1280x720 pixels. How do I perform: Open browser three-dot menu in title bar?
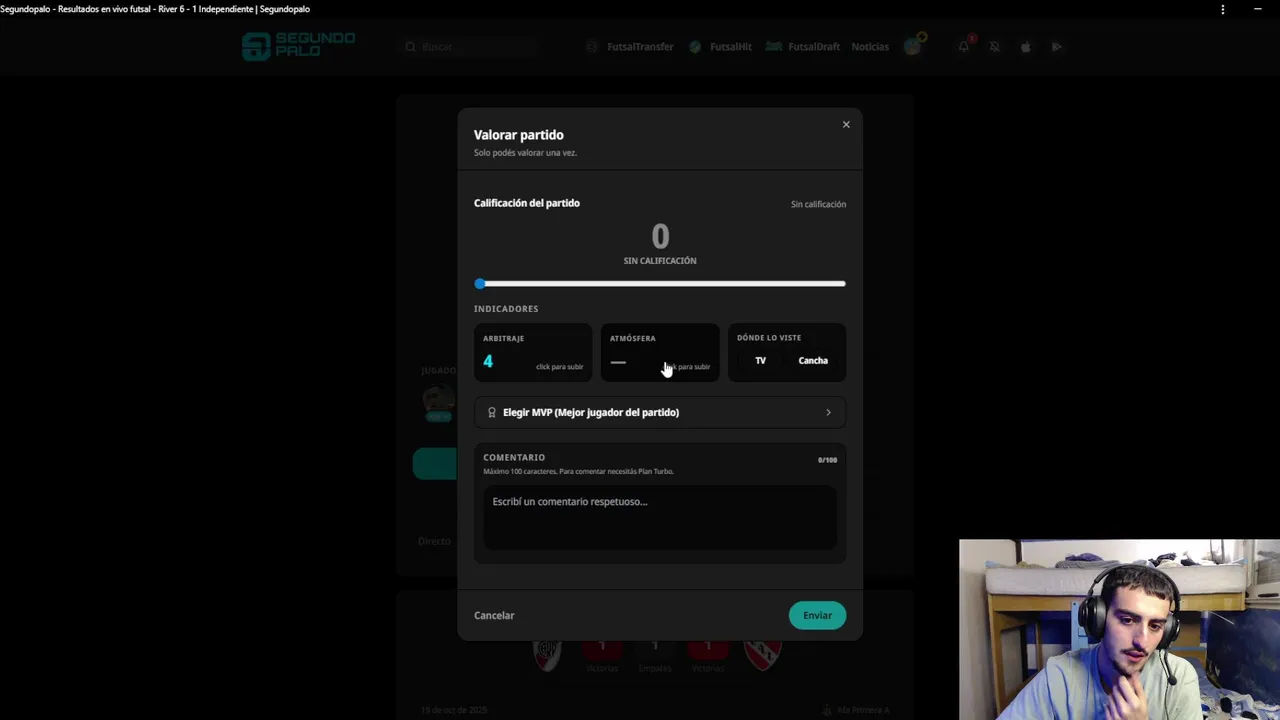(x=1222, y=9)
